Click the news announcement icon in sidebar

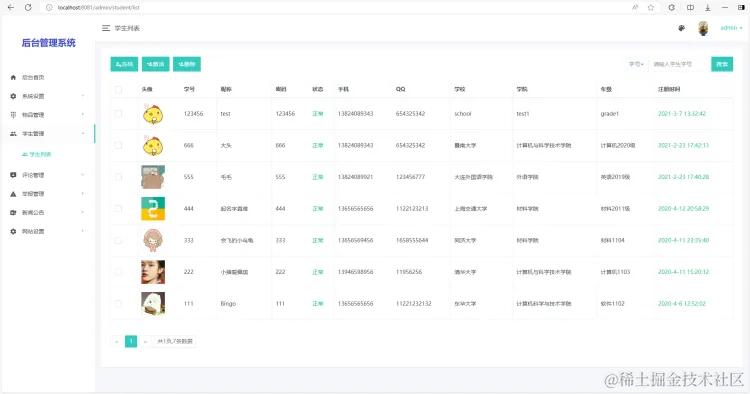[13, 212]
